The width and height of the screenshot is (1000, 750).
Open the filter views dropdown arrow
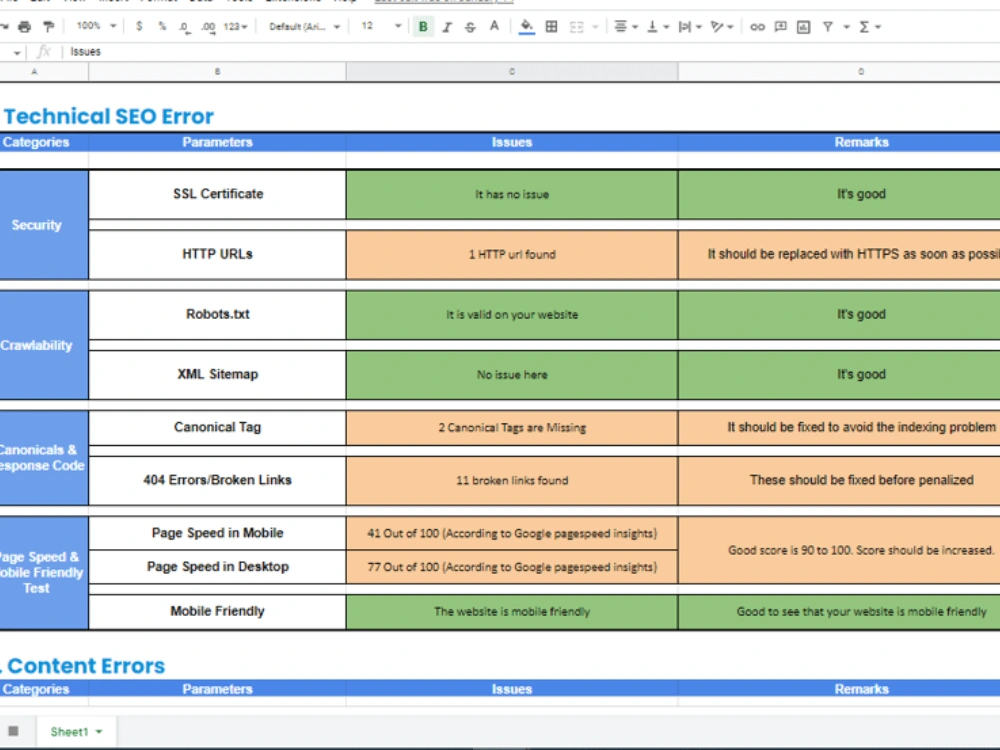847,27
